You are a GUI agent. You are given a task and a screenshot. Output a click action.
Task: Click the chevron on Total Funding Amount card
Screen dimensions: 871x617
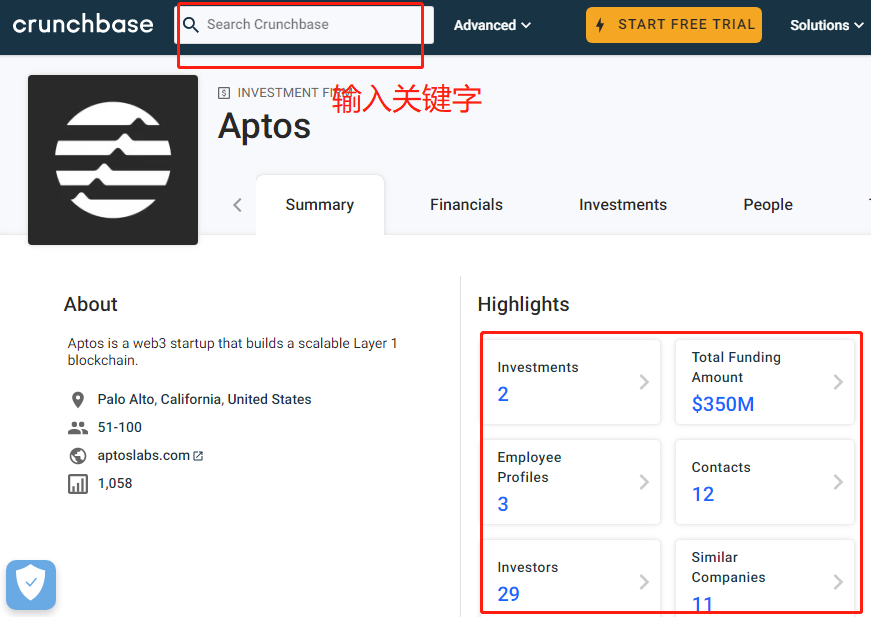tap(838, 382)
